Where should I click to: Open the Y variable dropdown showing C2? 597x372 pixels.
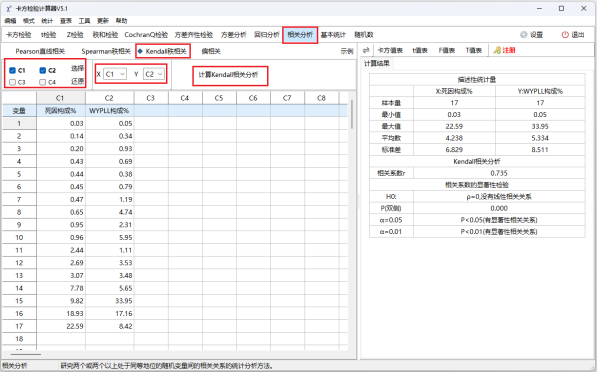pyautogui.click(x=154, y=74)
